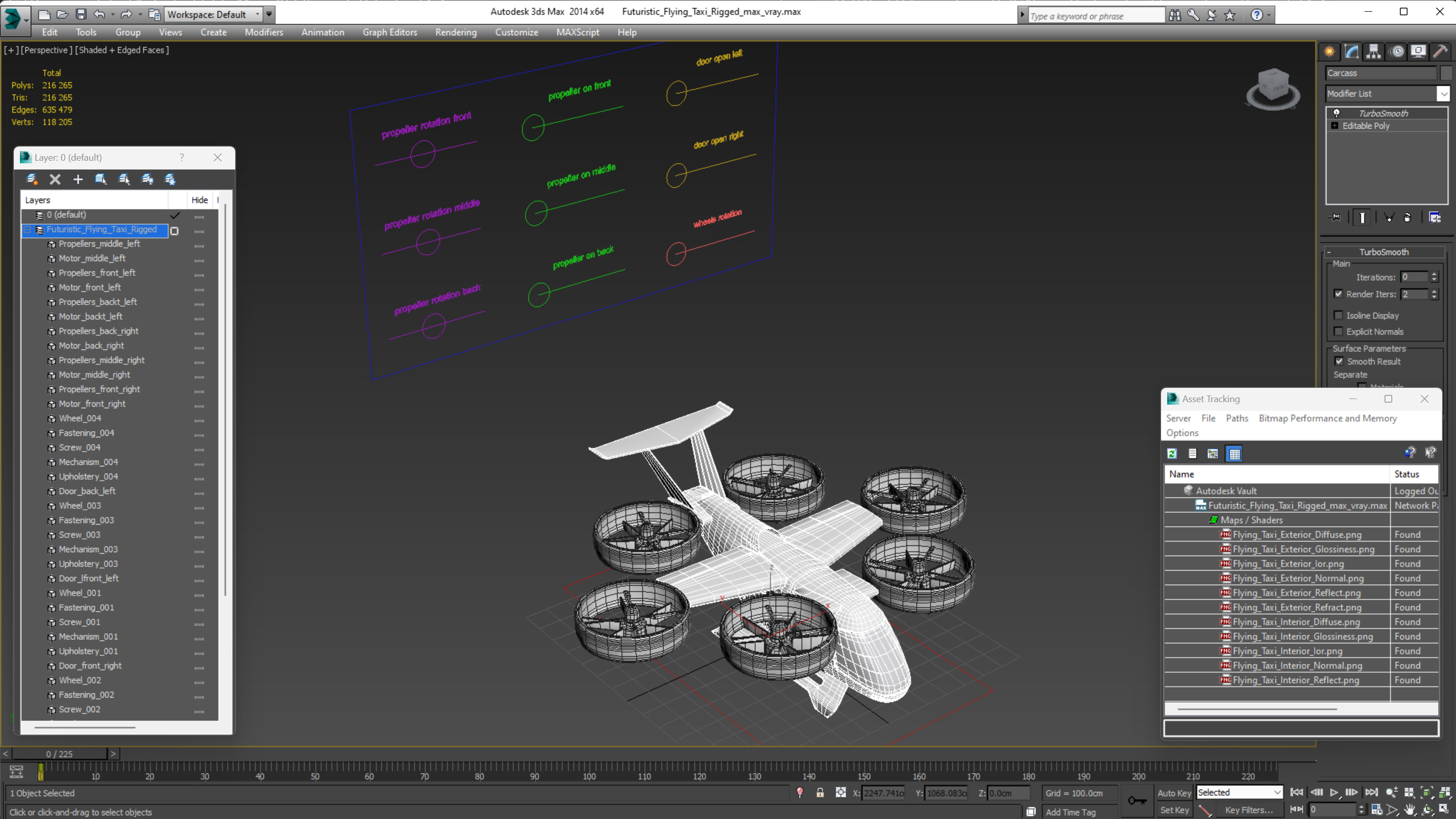The width and height of the screenshot is (1456, 819).
Task: Collapse Futuristic_Flying_Taxi_Rigged layer tree
Action: tap(27, 230)
